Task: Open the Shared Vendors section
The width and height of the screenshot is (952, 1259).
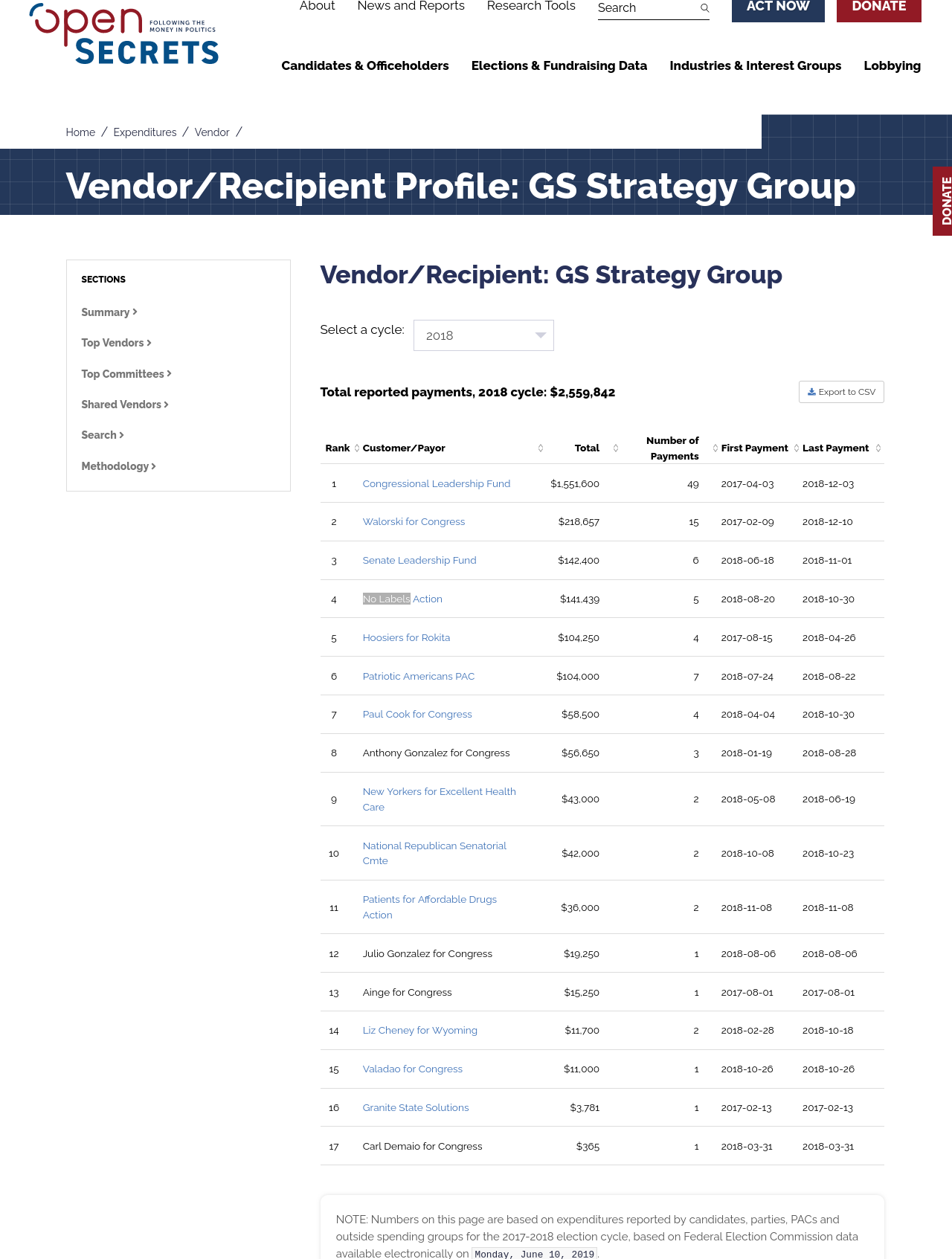Action: (x=125, y=405)
